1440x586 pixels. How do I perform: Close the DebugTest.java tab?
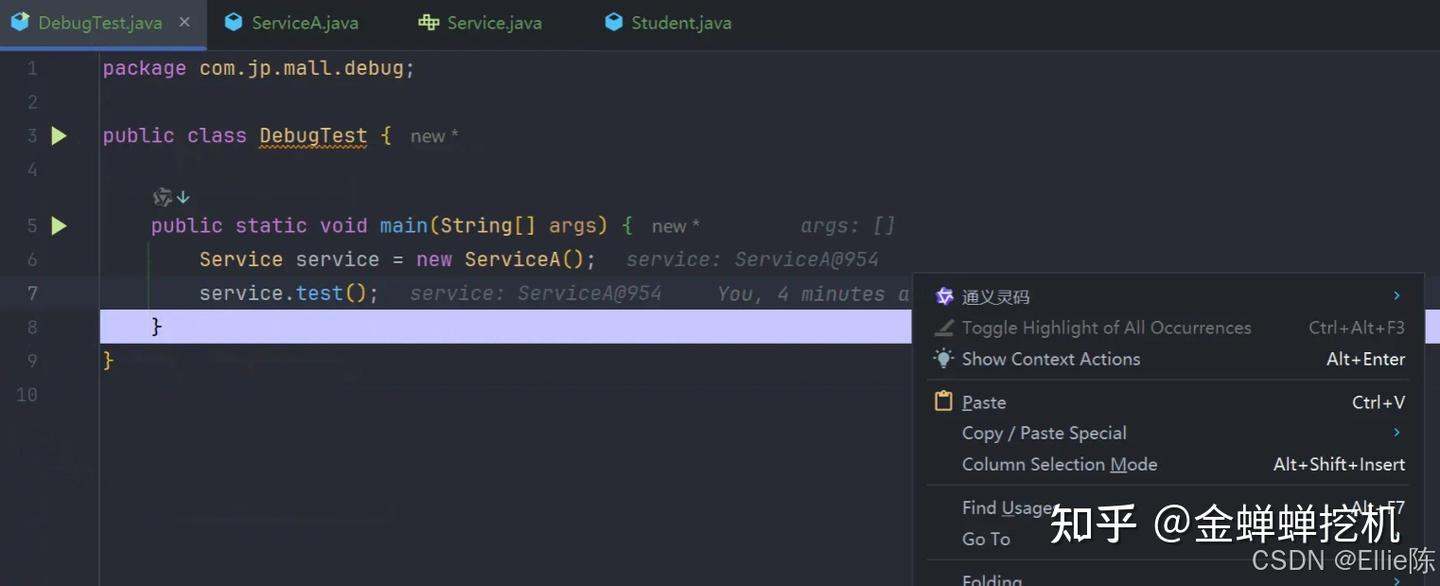(x=183, y=21)
